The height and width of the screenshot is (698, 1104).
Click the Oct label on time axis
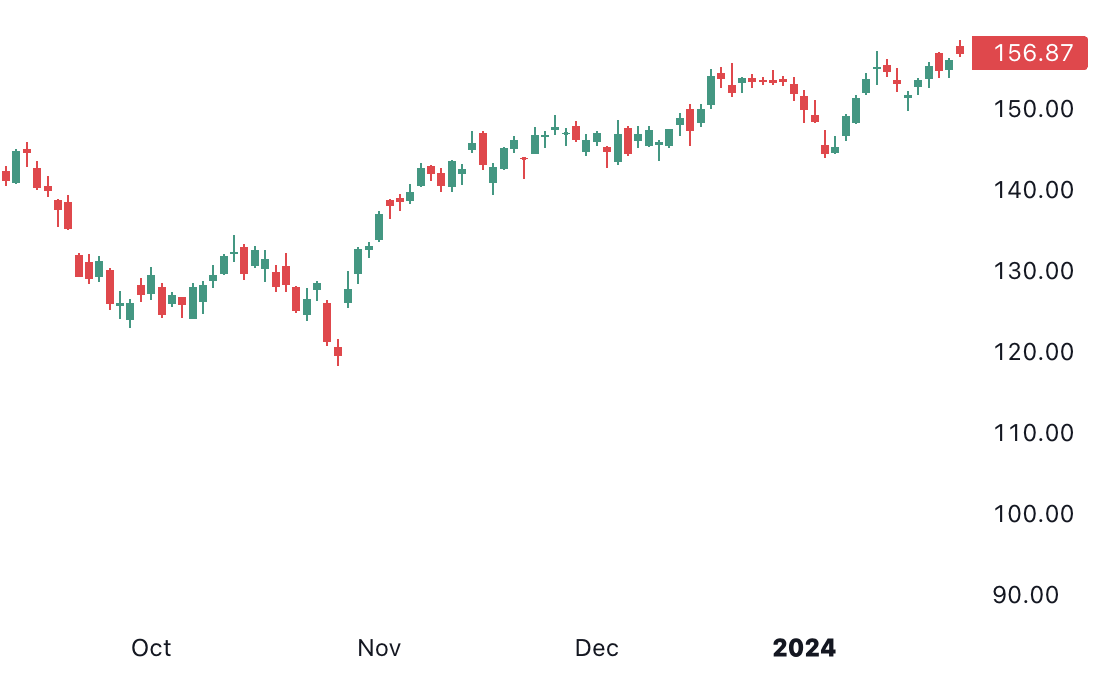[x=151, y=648]
